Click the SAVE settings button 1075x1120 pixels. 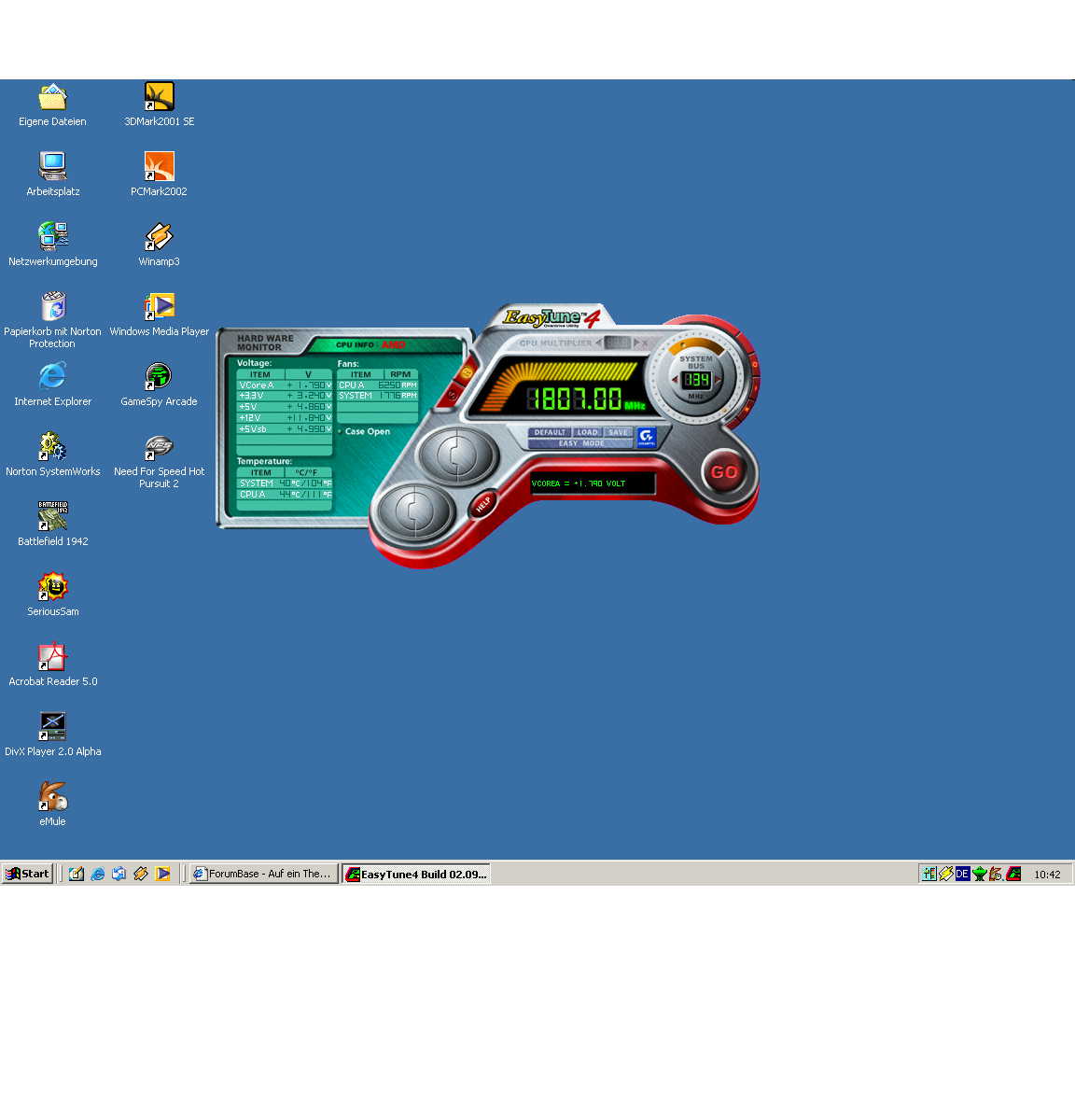pos(618,432)
